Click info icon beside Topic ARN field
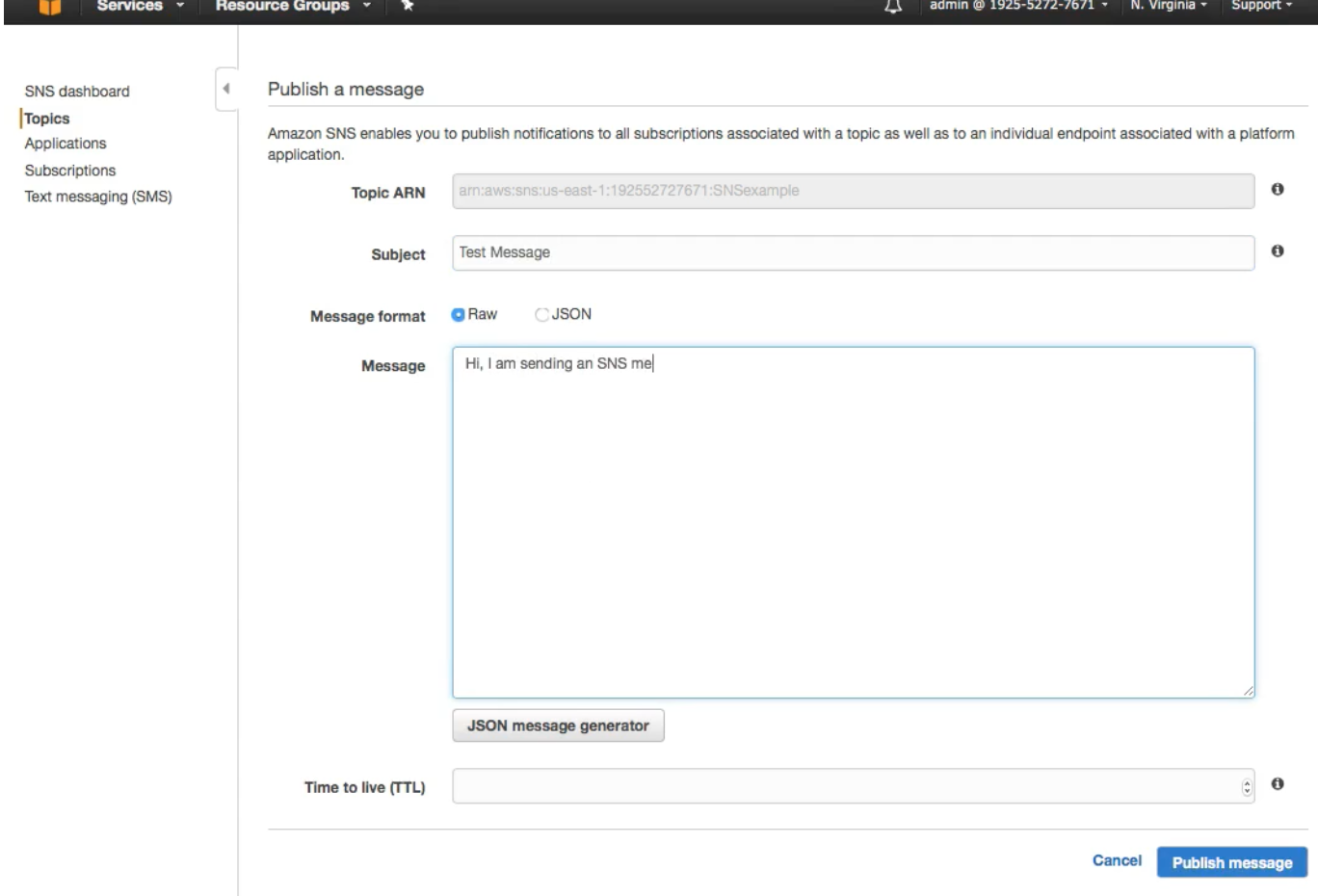Image resolution: width=1318 pixels, height=896 pixels. (x=1278, y=190)
